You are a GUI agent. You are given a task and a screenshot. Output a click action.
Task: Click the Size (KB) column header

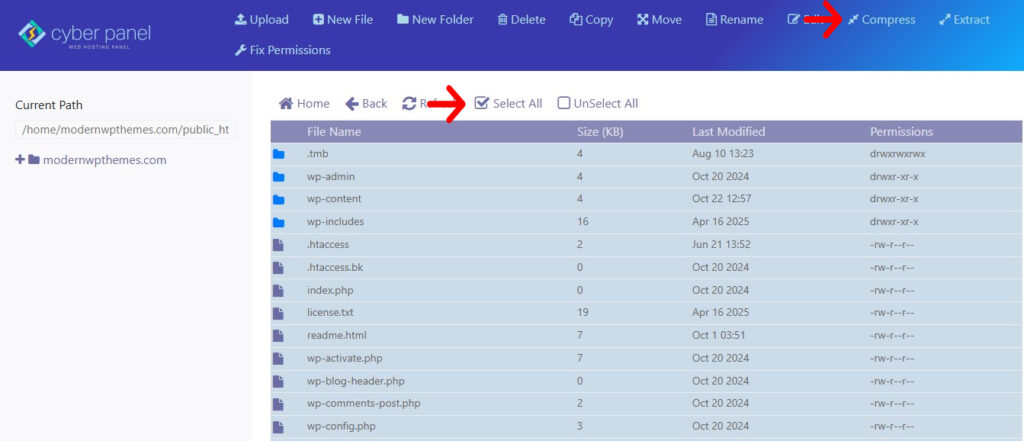click(600, 132)
